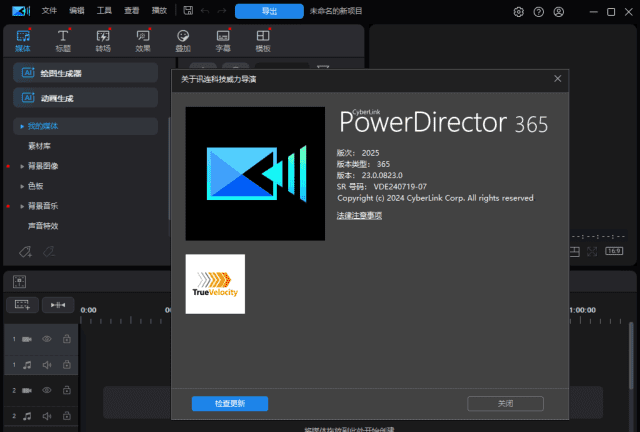Switch to the 叠加 overlay room
The image size is (640, 432).
tap(183, 41)
